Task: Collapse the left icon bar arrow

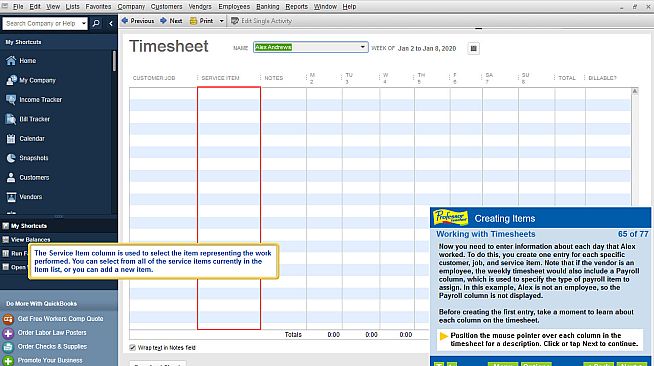Action: [111, 24]
